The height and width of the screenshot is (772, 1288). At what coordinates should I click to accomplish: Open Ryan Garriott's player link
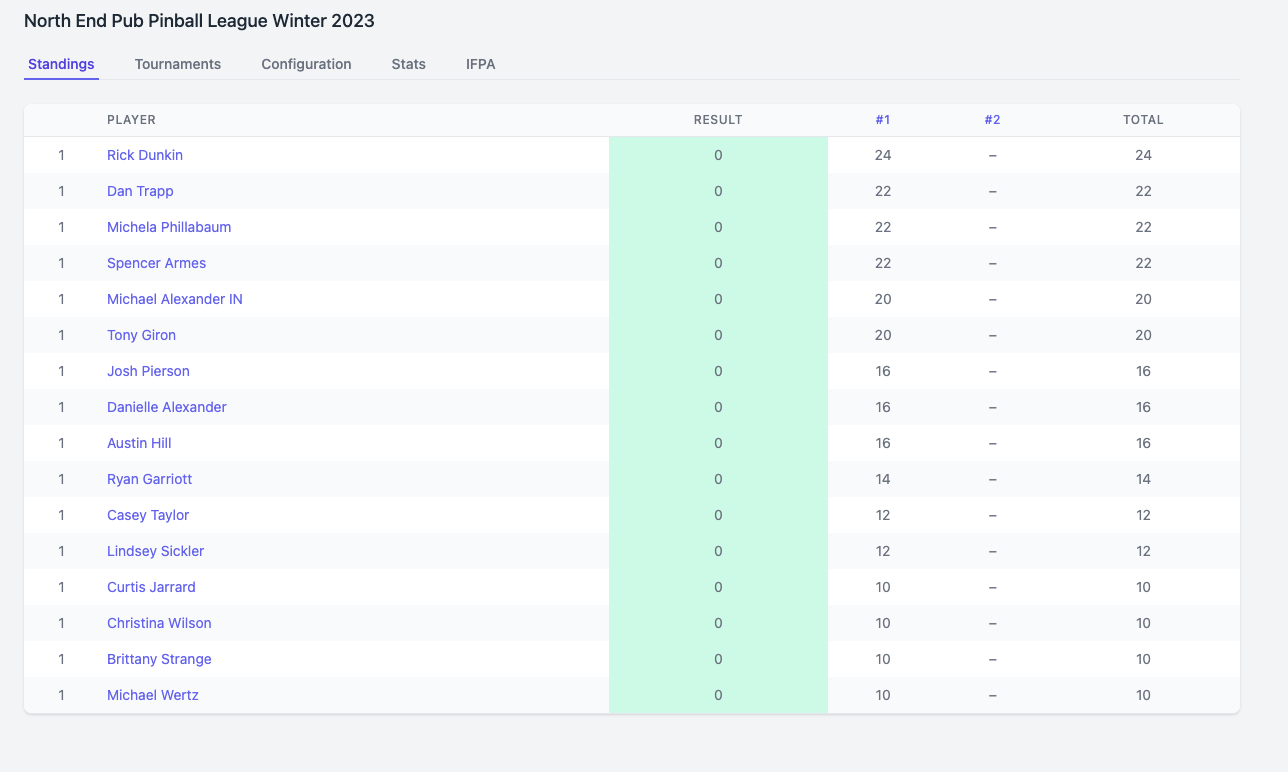click(149, 479)
